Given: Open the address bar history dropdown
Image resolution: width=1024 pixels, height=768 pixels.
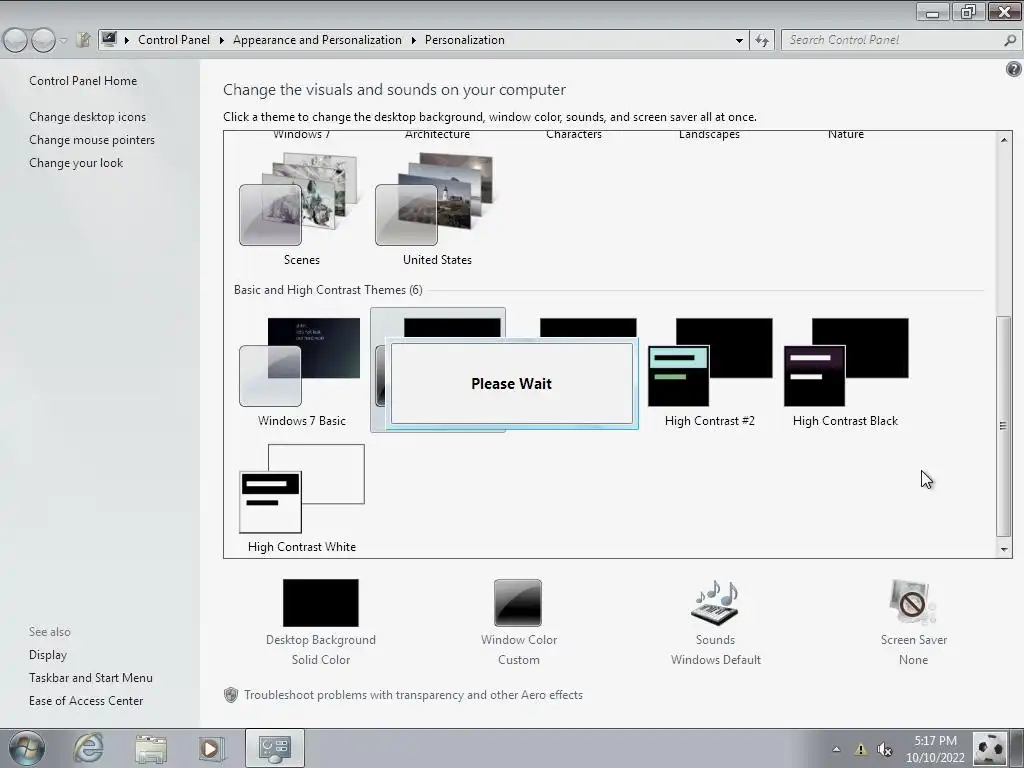Looking at the screenshot, I should [739, 40].
